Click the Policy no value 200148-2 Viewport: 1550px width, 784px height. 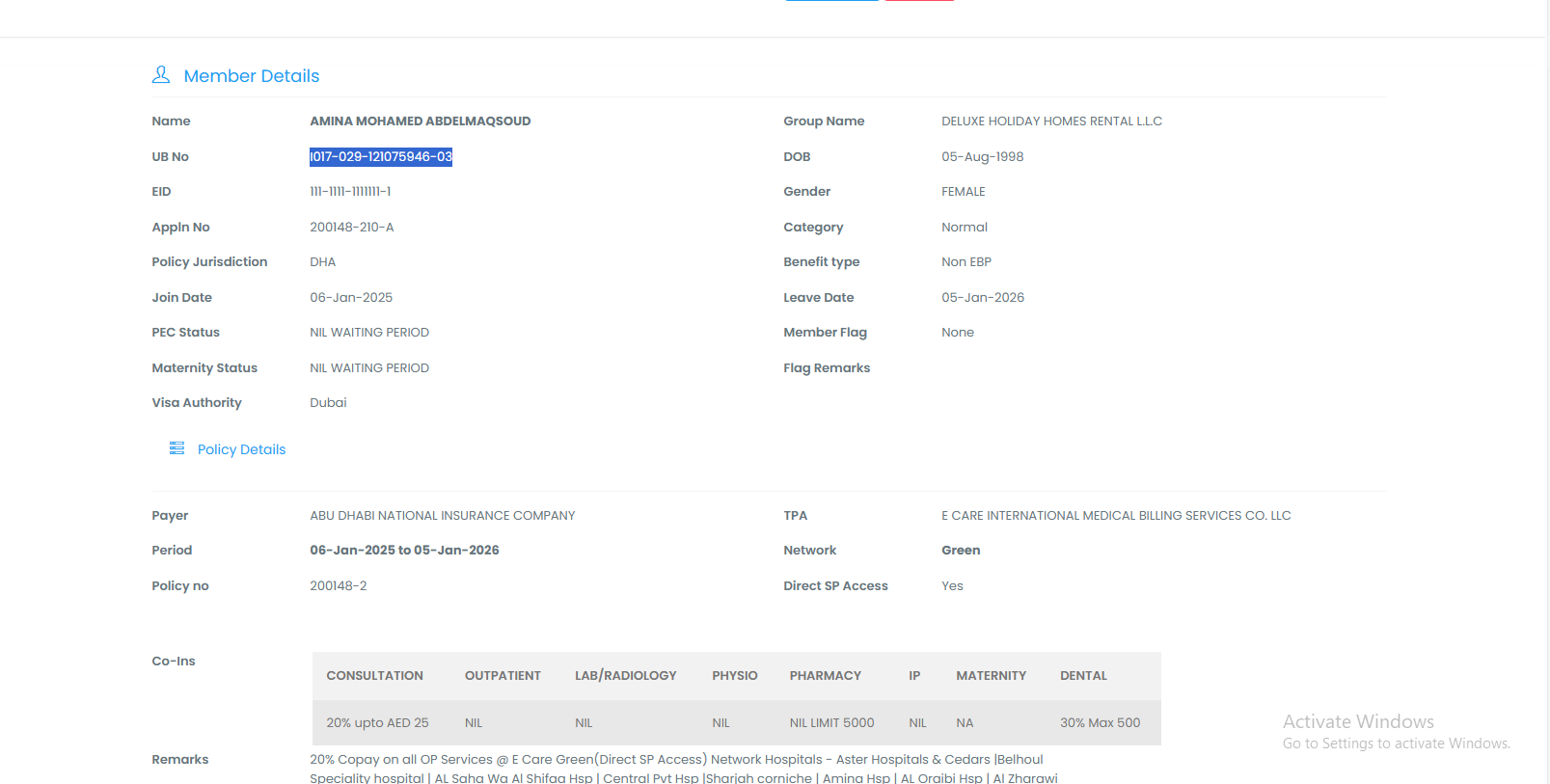(x=338, y=586)
